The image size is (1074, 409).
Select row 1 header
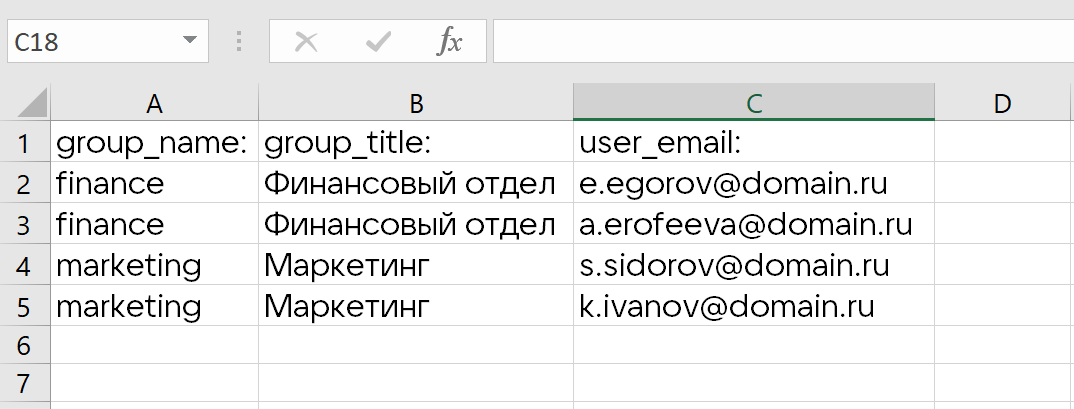24,144
